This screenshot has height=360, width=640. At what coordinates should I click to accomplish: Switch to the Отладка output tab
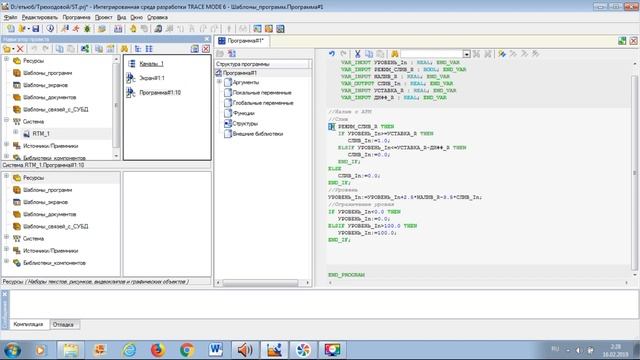point(63,324)
